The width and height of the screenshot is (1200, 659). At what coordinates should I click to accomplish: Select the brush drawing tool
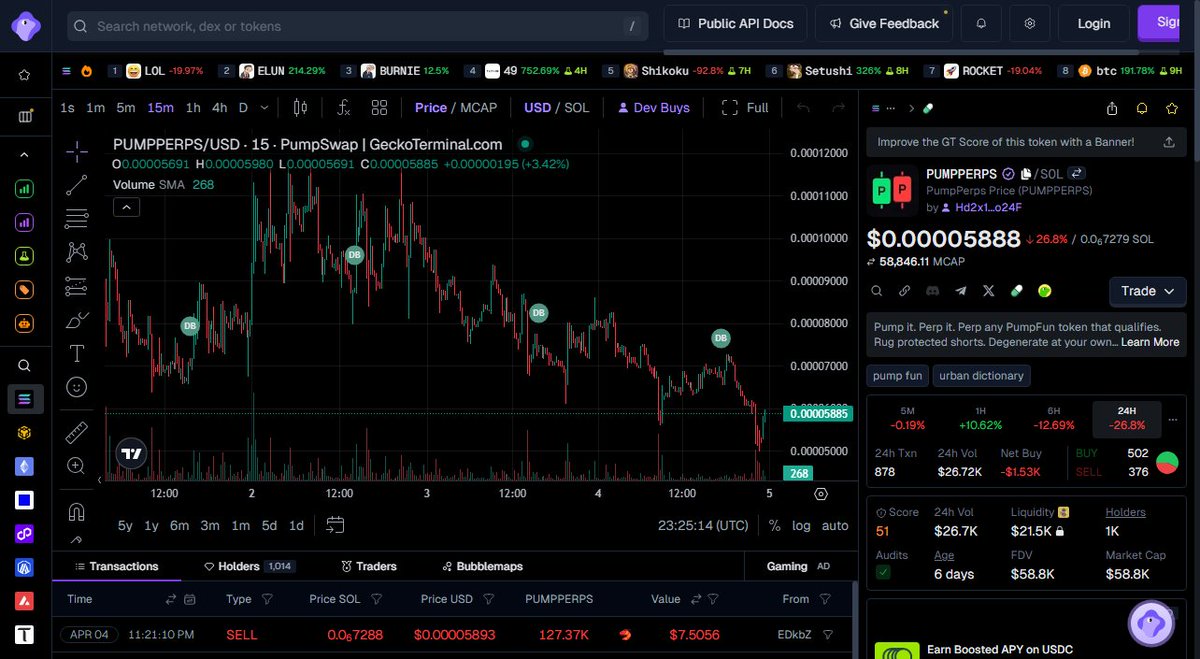[x=76, y=320]
